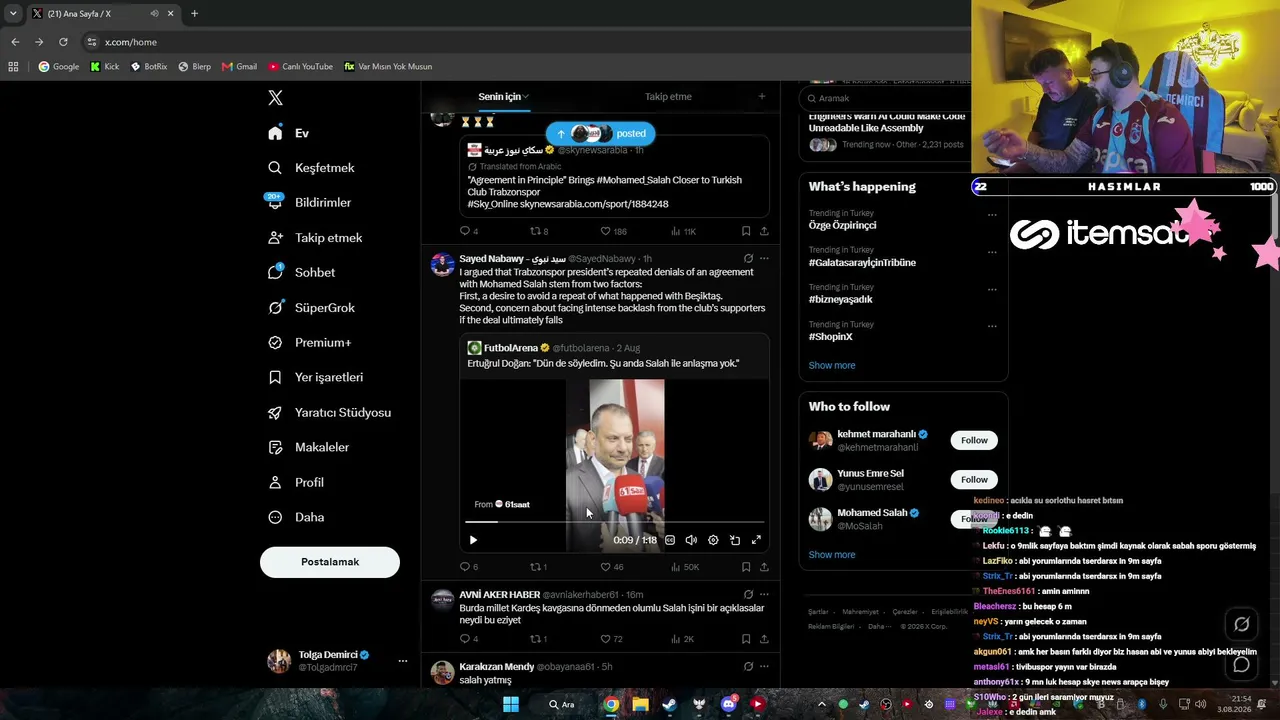Screen dimensions: 1280x720
Task: Click the Postalamak button
Action: (330, 562)
